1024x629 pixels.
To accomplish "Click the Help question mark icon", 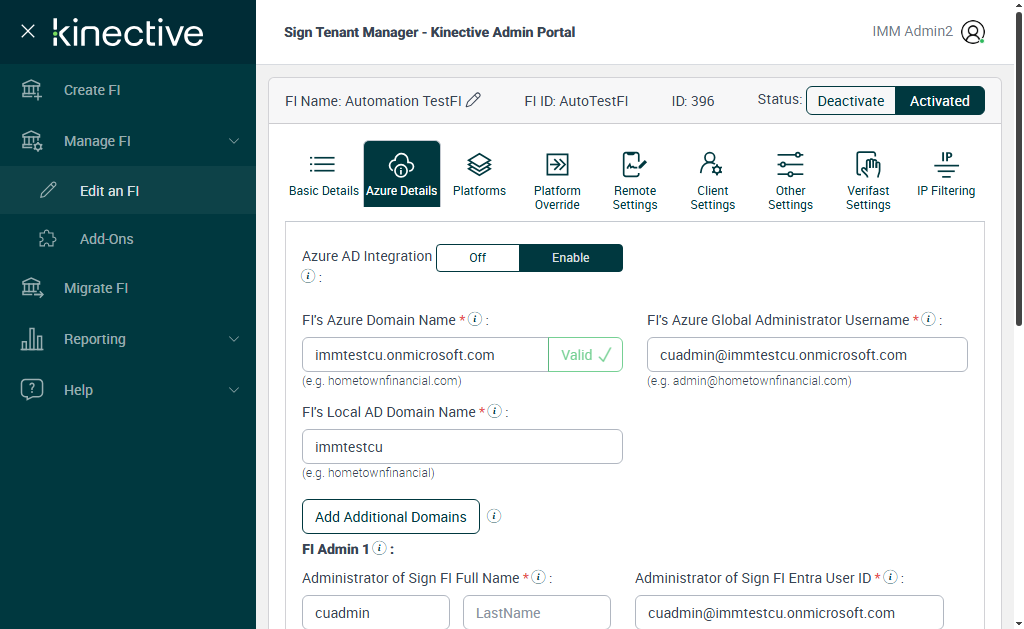I will pos(31,389).
